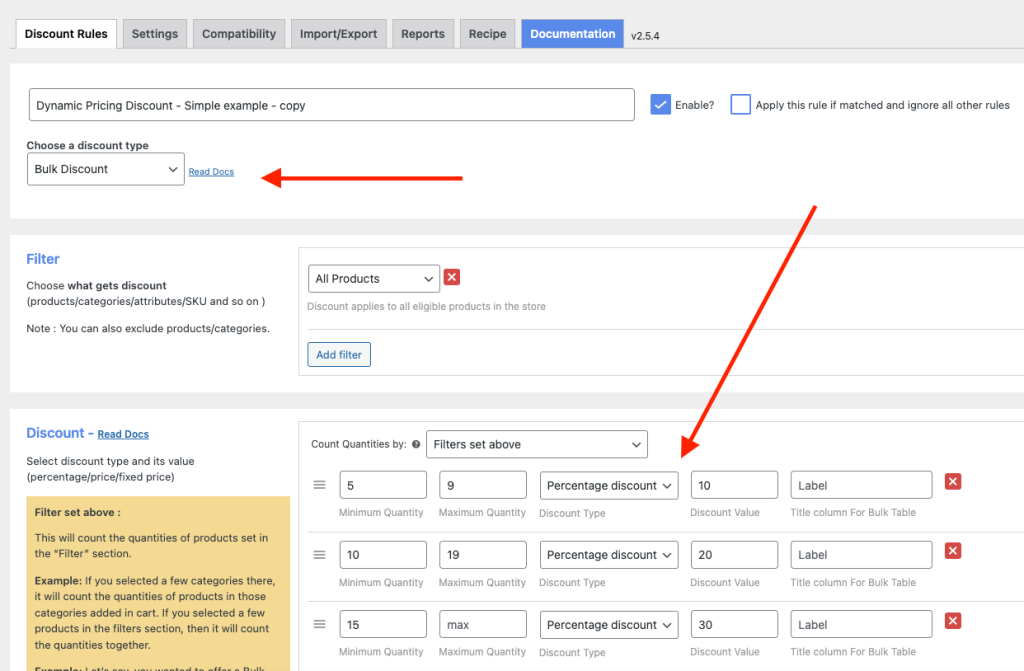Grab the drag handle of the first discount row
This screenshot has height=671, width=1024.
[320, 485]
